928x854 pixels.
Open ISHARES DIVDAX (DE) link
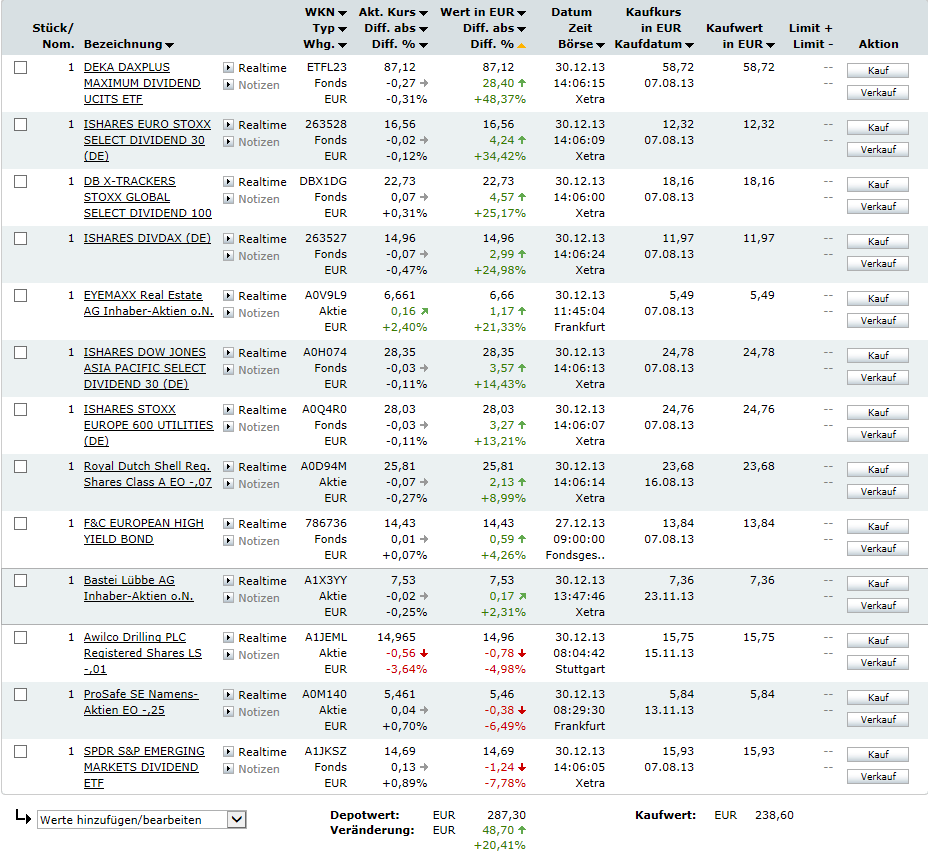(147, 238)
